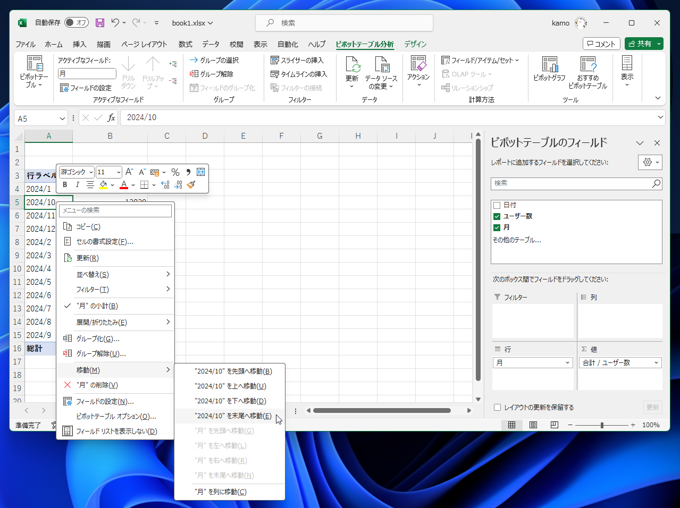Adjust the zoom slider in status bar

pyautogui.click(x=602, y=425)
